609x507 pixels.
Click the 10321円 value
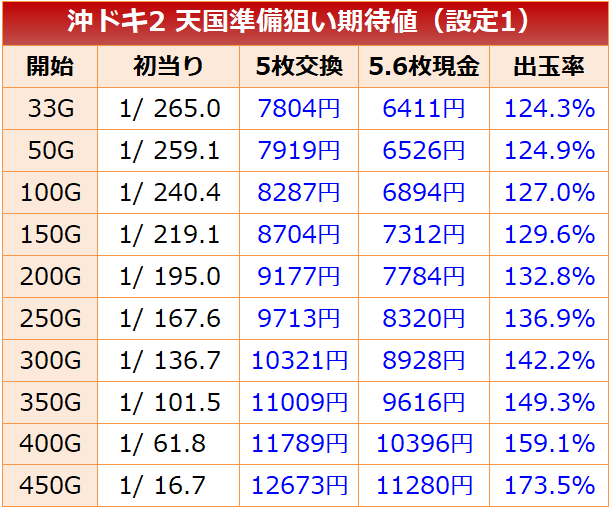point(299,360)
